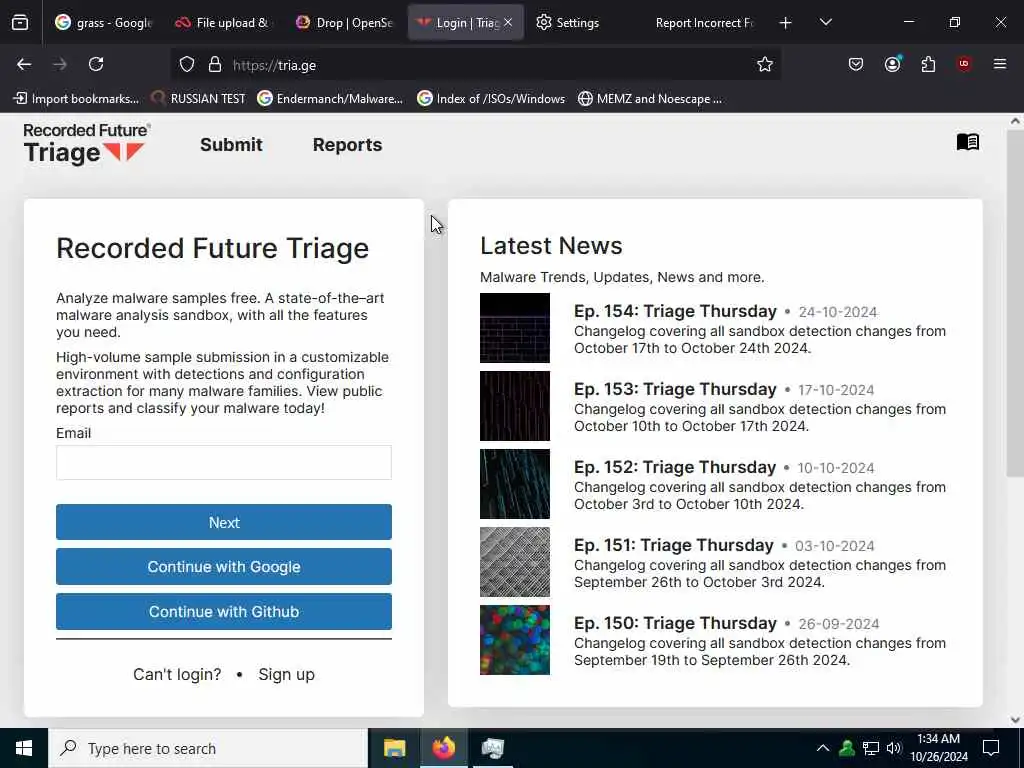Open Firefox icon in taskbar
The height and width of the screenshot is (768, 1024).
coord(443,748)
